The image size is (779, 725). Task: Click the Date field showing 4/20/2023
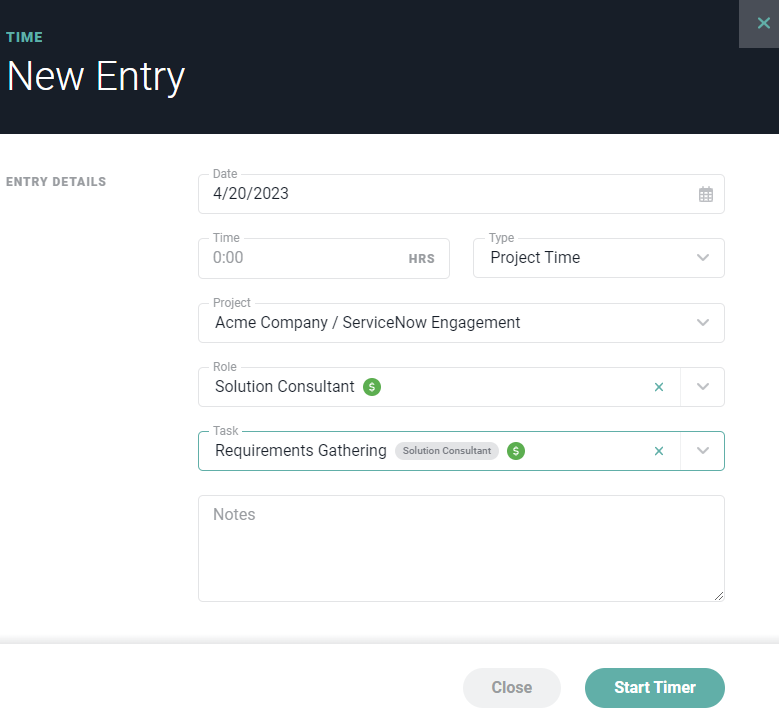(x=461, y=194)
